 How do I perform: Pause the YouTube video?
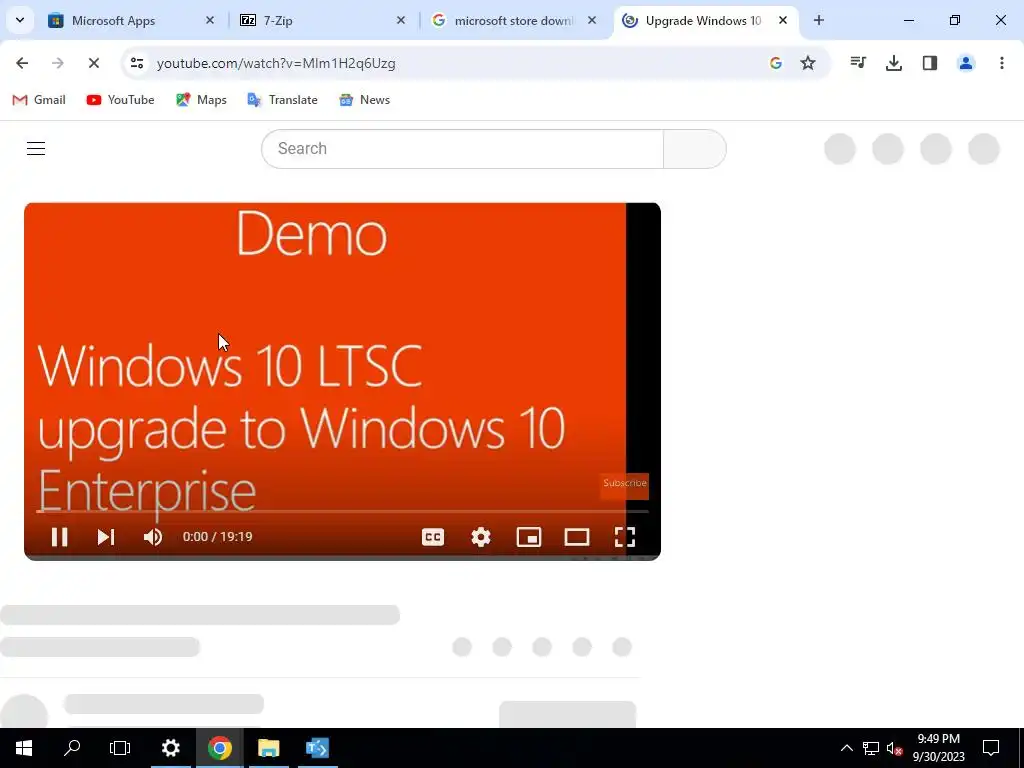pyautogui.click(x=59, y=537)
